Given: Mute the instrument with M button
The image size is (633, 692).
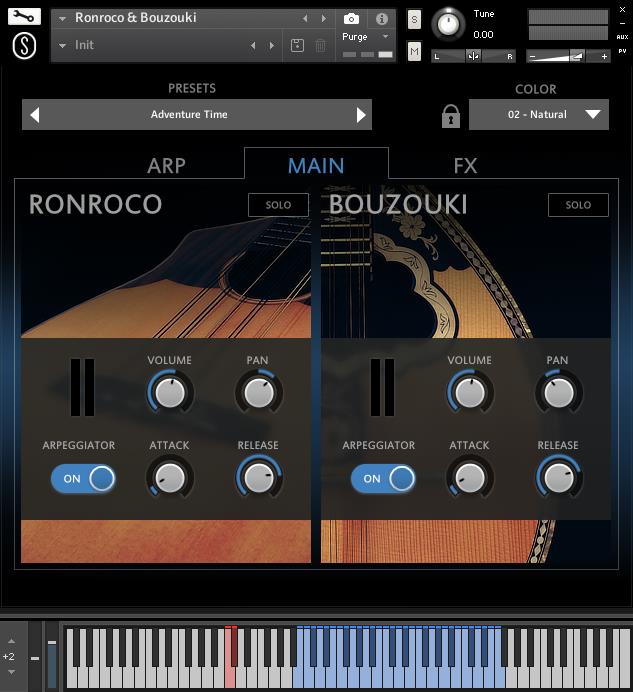Looking at the screenshot, I should pos(414,50).
